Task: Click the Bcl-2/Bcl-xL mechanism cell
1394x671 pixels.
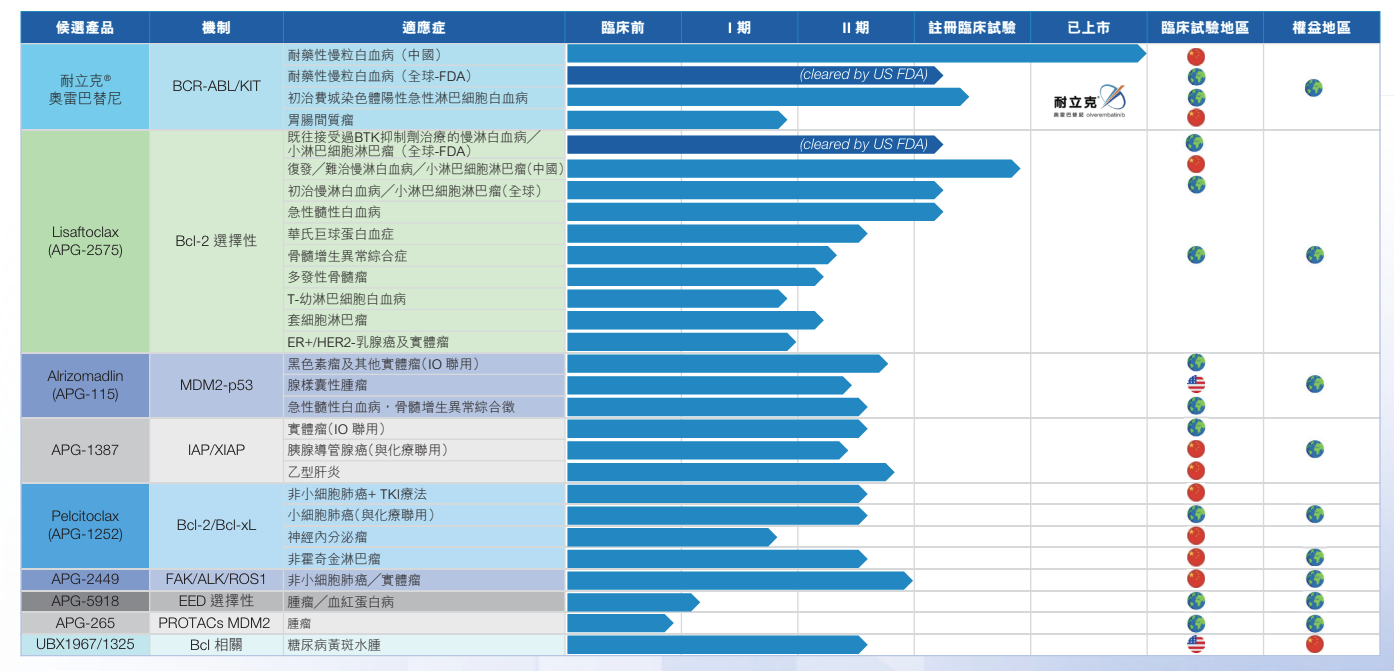Action: tap(216, 525)
